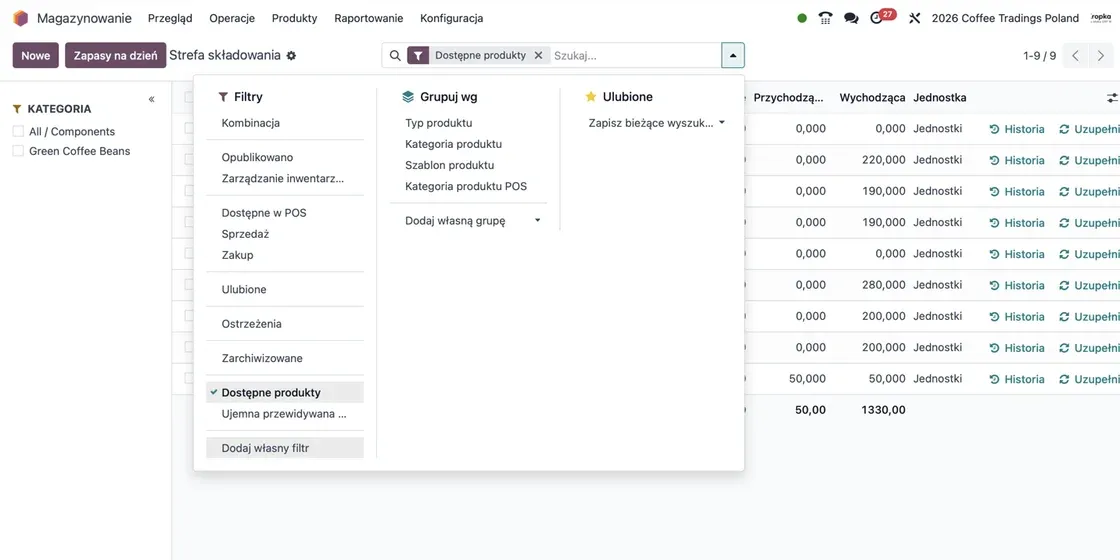The height and width of the screenshot is (560, 1120).
Task: Uncheck the Dostępne produkty filter
Action: (x=285, y=393)
